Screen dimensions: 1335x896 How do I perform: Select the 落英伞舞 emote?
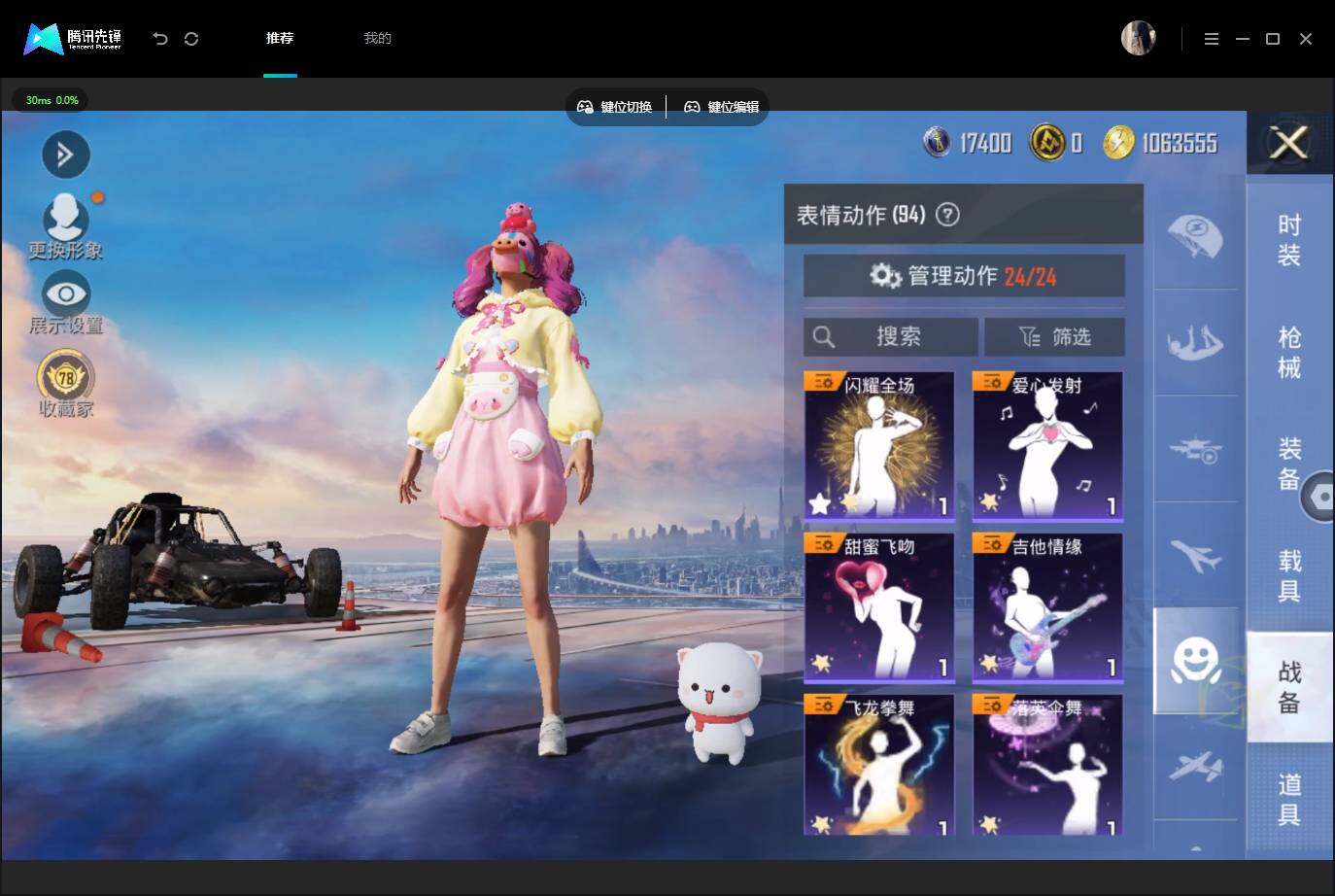[1047, 765]
